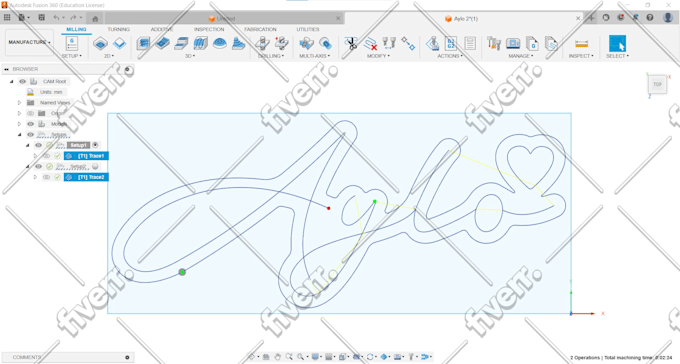The height and width of the screenshot is (364, 680).
Task: Open the user profile avatar
Action: pos(668,18)
